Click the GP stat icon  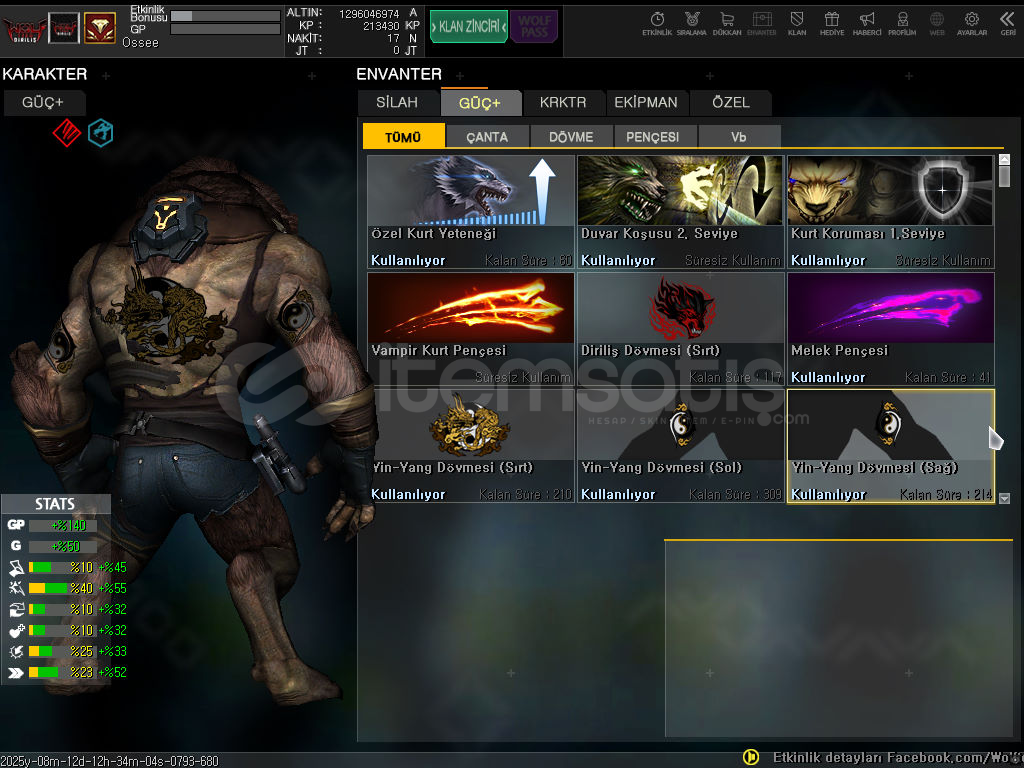pyautogui.click(x=16, y=525)
